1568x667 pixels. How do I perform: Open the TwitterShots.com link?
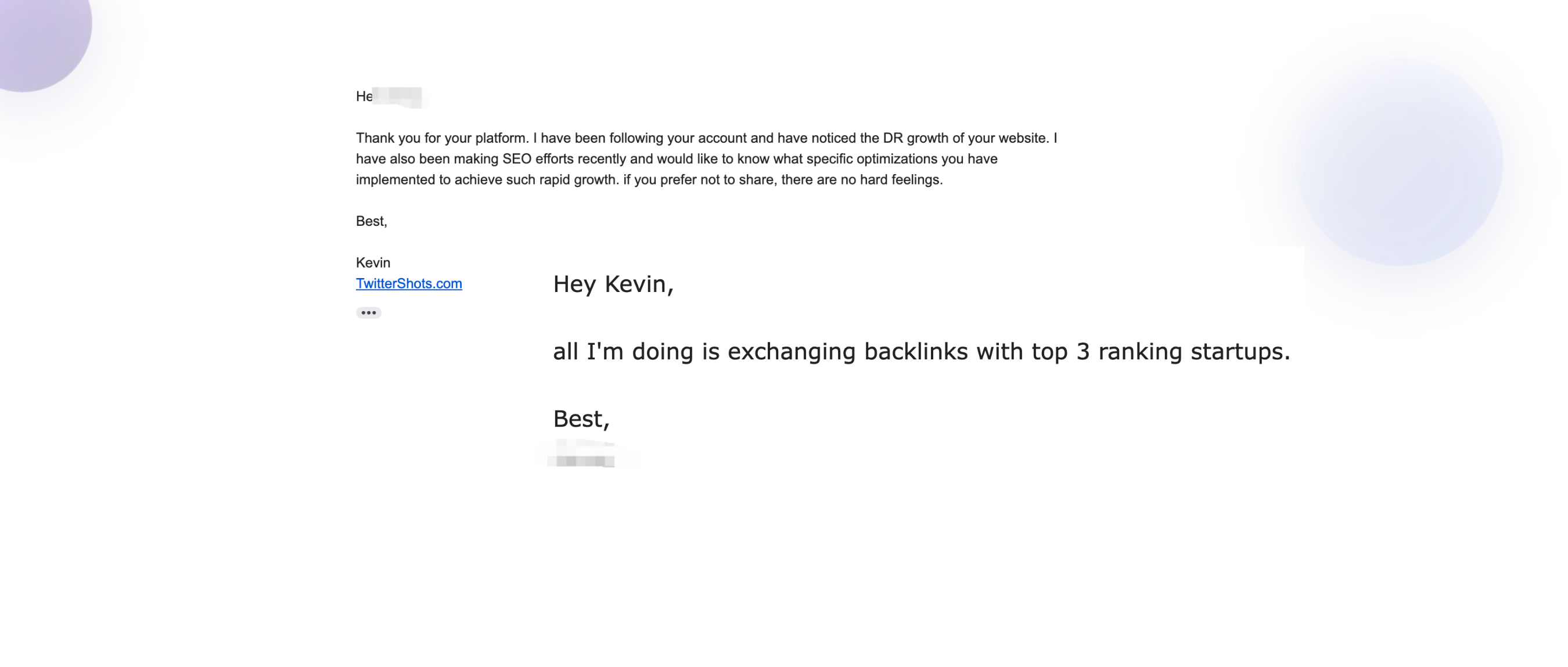(408, 284)
